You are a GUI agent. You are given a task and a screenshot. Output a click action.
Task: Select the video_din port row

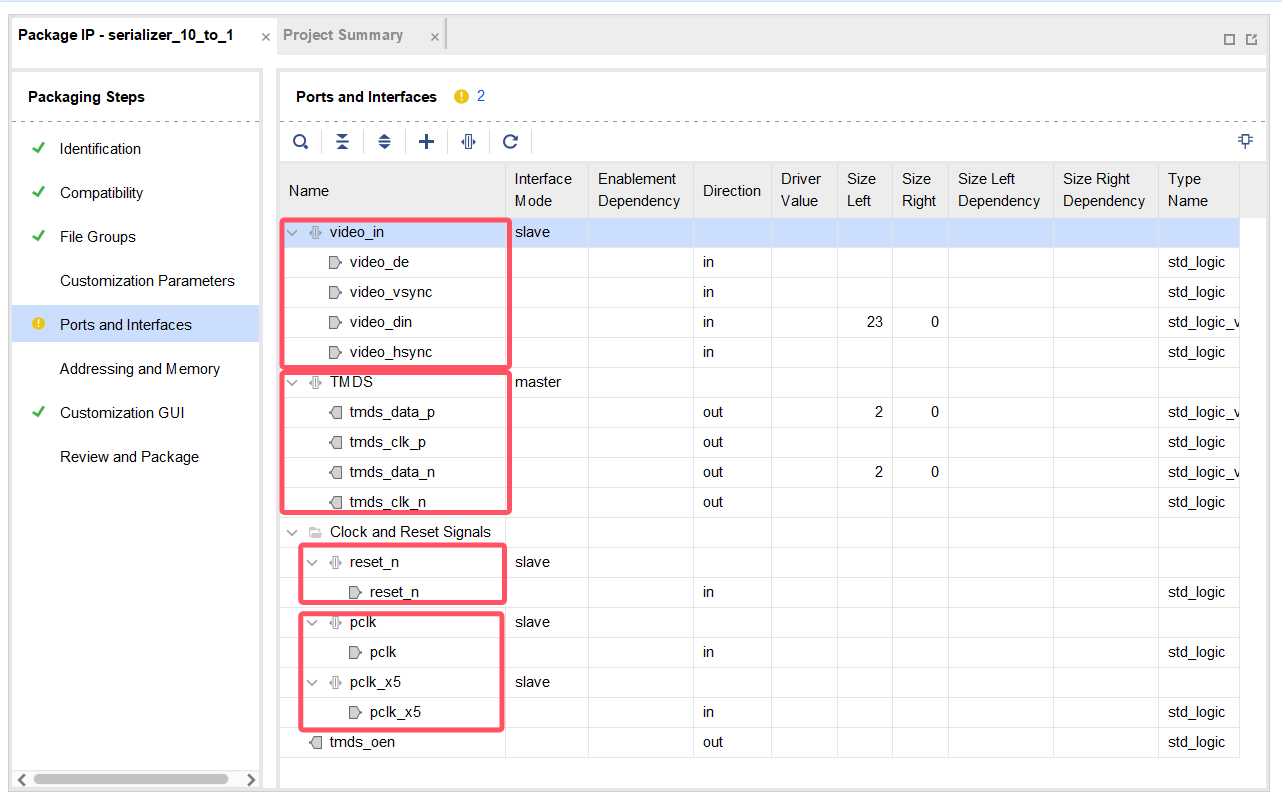pyautogui.click(x=759, y=322)
